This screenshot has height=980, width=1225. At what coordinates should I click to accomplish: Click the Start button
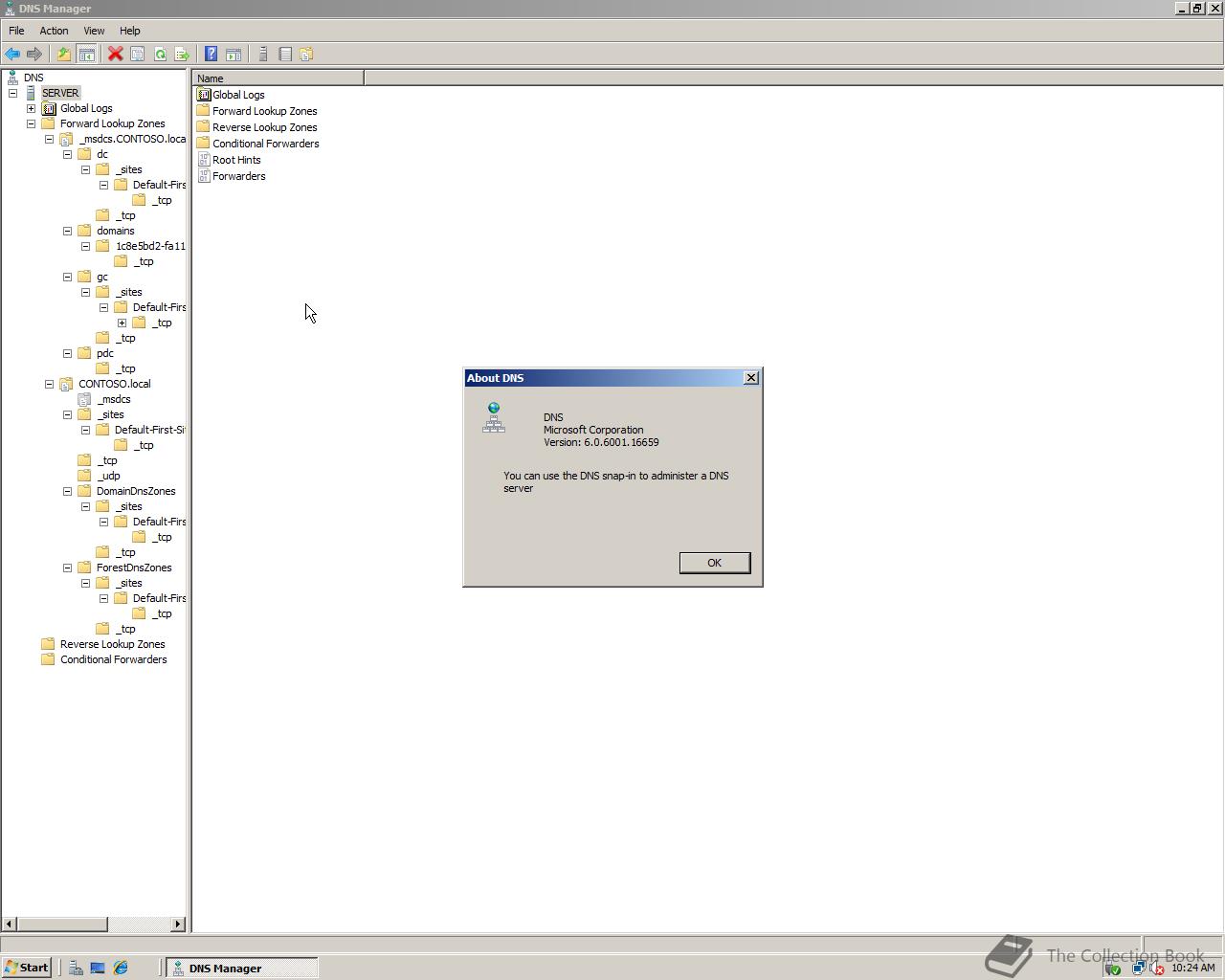27,969
